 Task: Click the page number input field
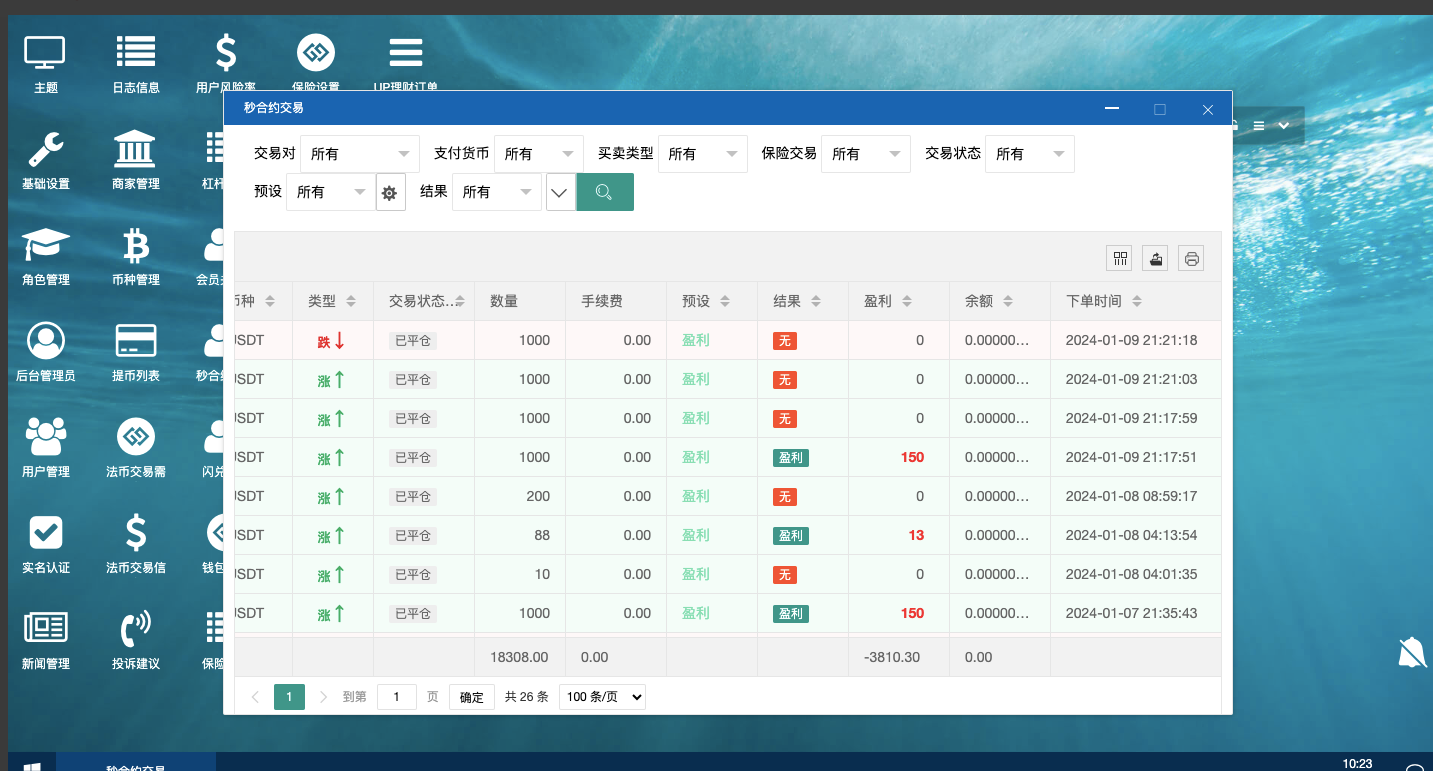(397, 697)
